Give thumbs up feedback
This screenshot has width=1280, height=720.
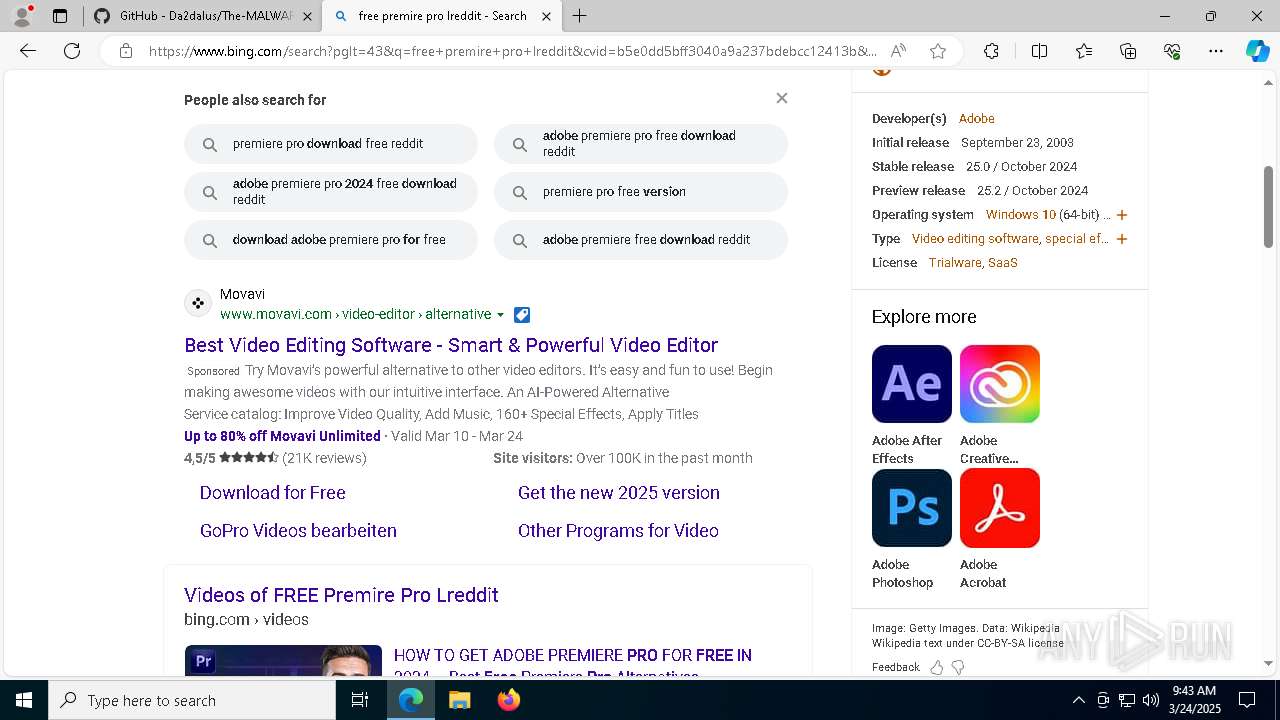click(936, 667)
